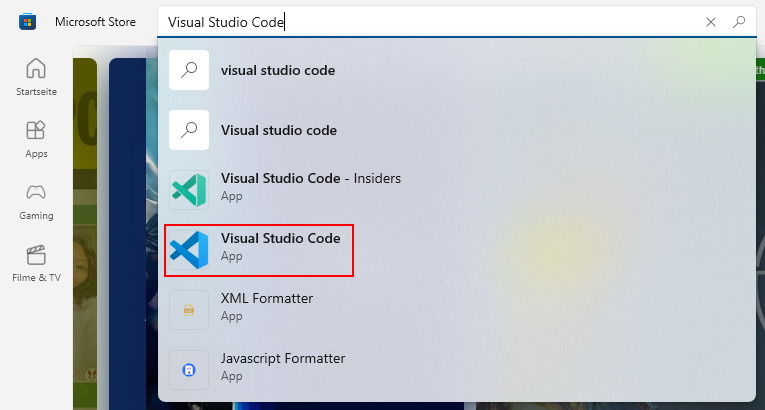Click the XML Formatter app icon

(189, 310)
